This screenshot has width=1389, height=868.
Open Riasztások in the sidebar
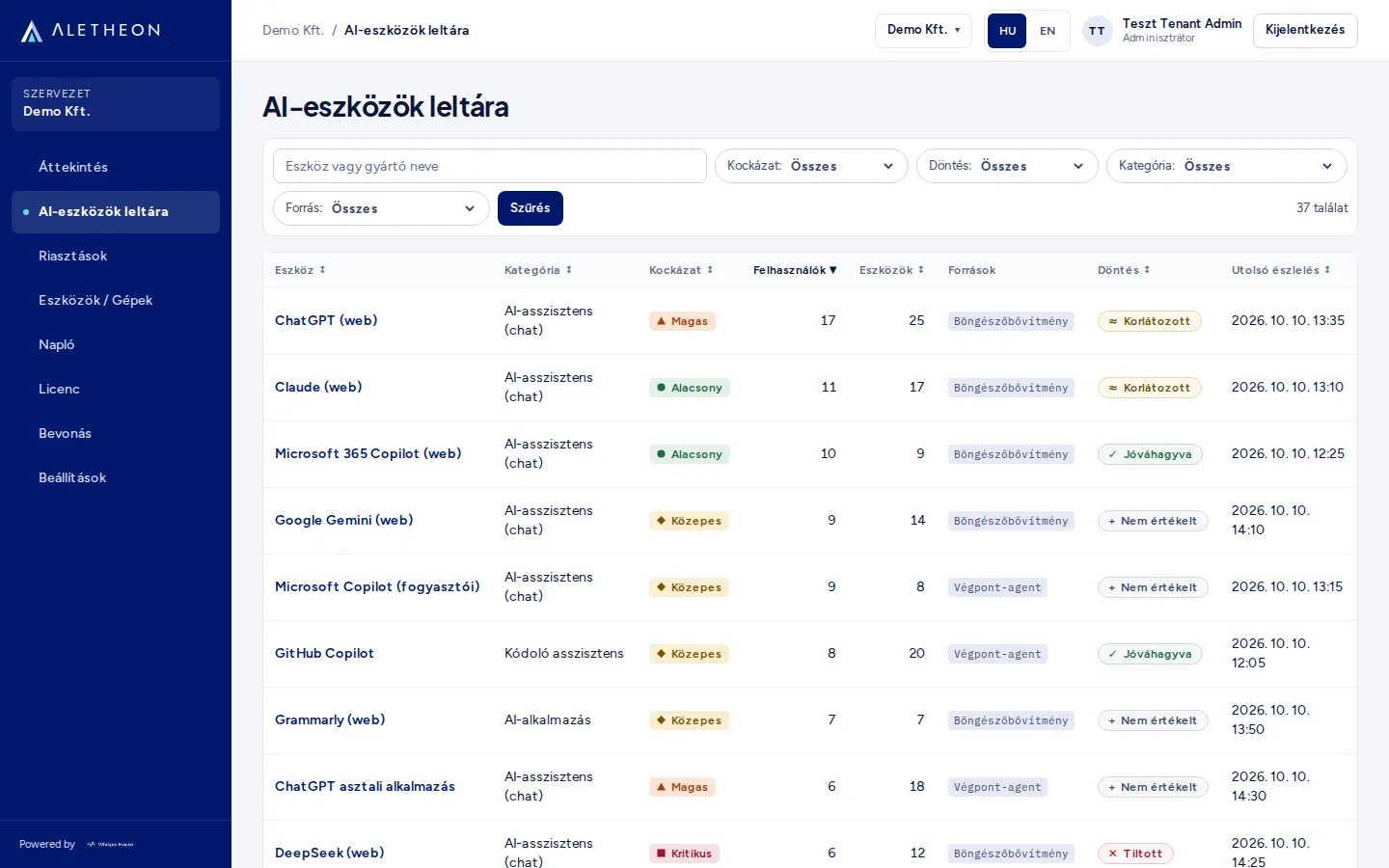[x=116, y=257]
